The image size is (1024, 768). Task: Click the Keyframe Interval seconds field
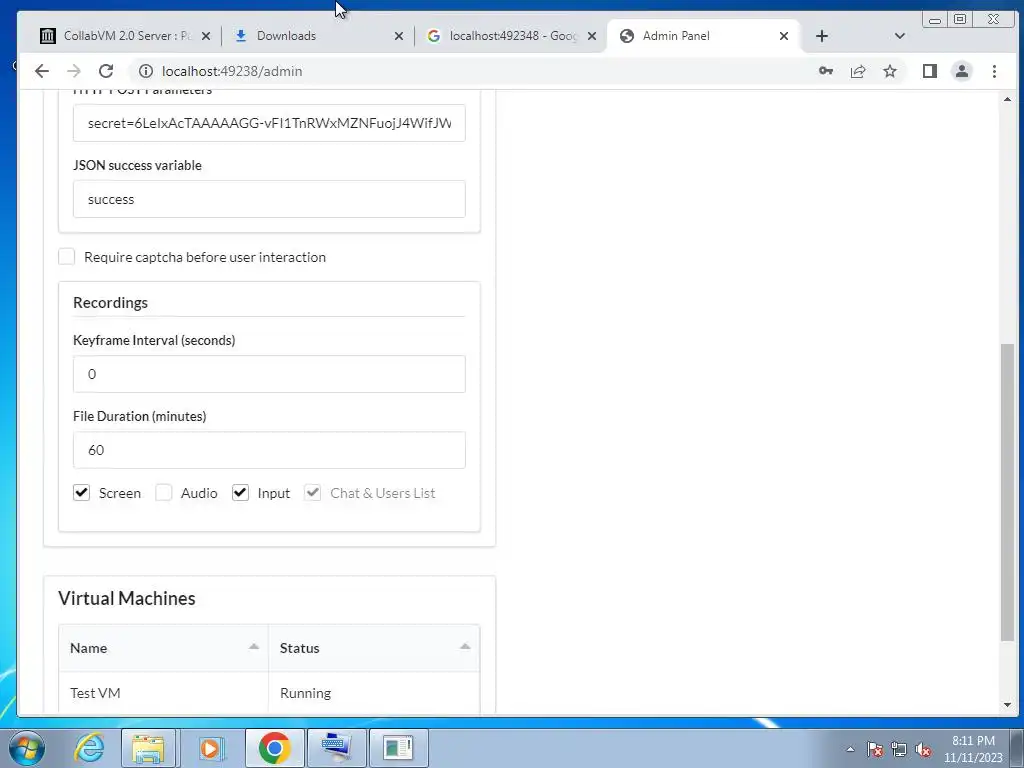(x=269, y=374)
